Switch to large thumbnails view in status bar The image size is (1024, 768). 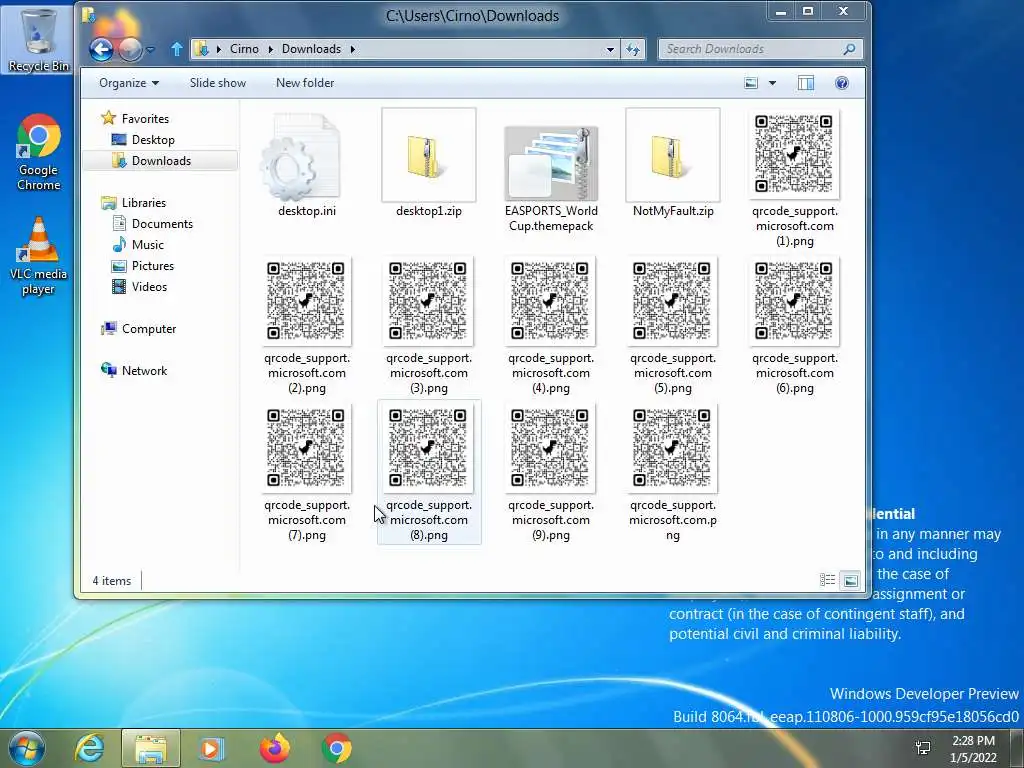pos(850,580)
